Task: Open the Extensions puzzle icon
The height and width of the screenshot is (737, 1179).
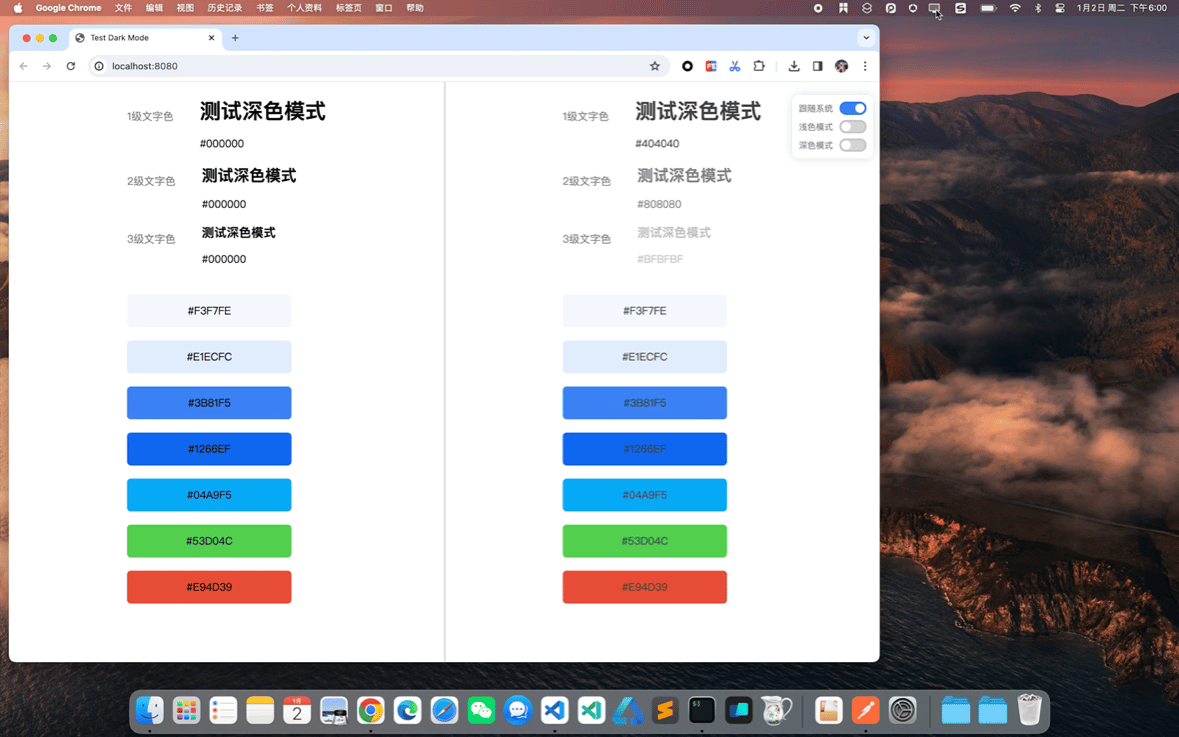Action: pos(759,66)
